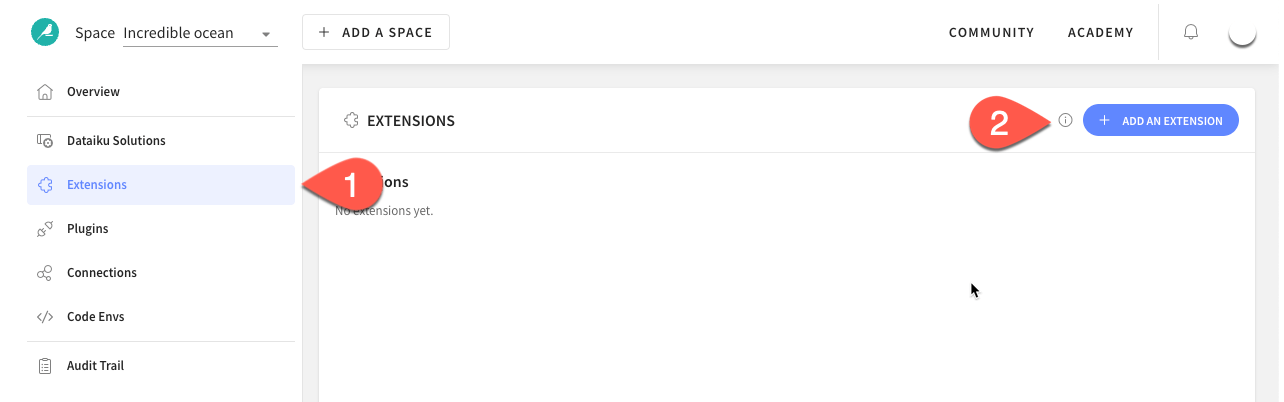
Task: Click the Plugins plug icon
Action: coord(44,229)
